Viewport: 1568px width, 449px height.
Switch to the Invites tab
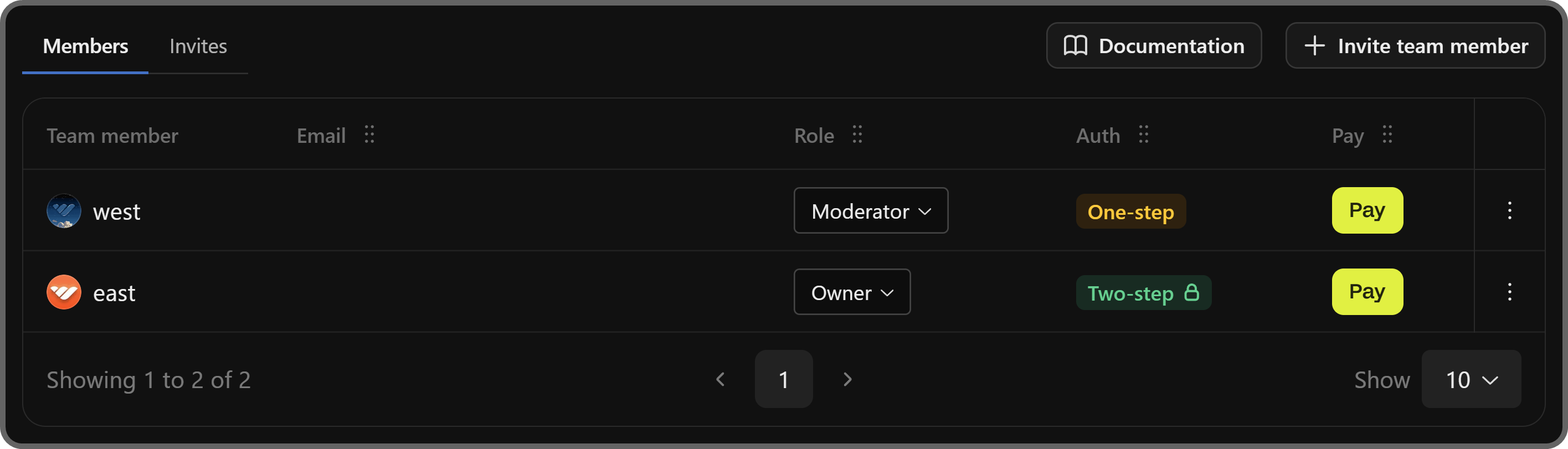point(198,47)
